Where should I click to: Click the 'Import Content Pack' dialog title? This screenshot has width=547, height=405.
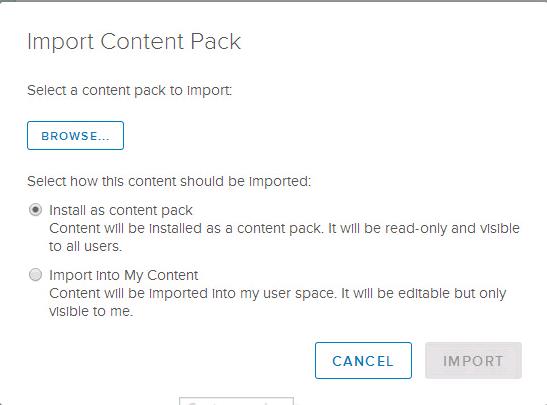134,42
